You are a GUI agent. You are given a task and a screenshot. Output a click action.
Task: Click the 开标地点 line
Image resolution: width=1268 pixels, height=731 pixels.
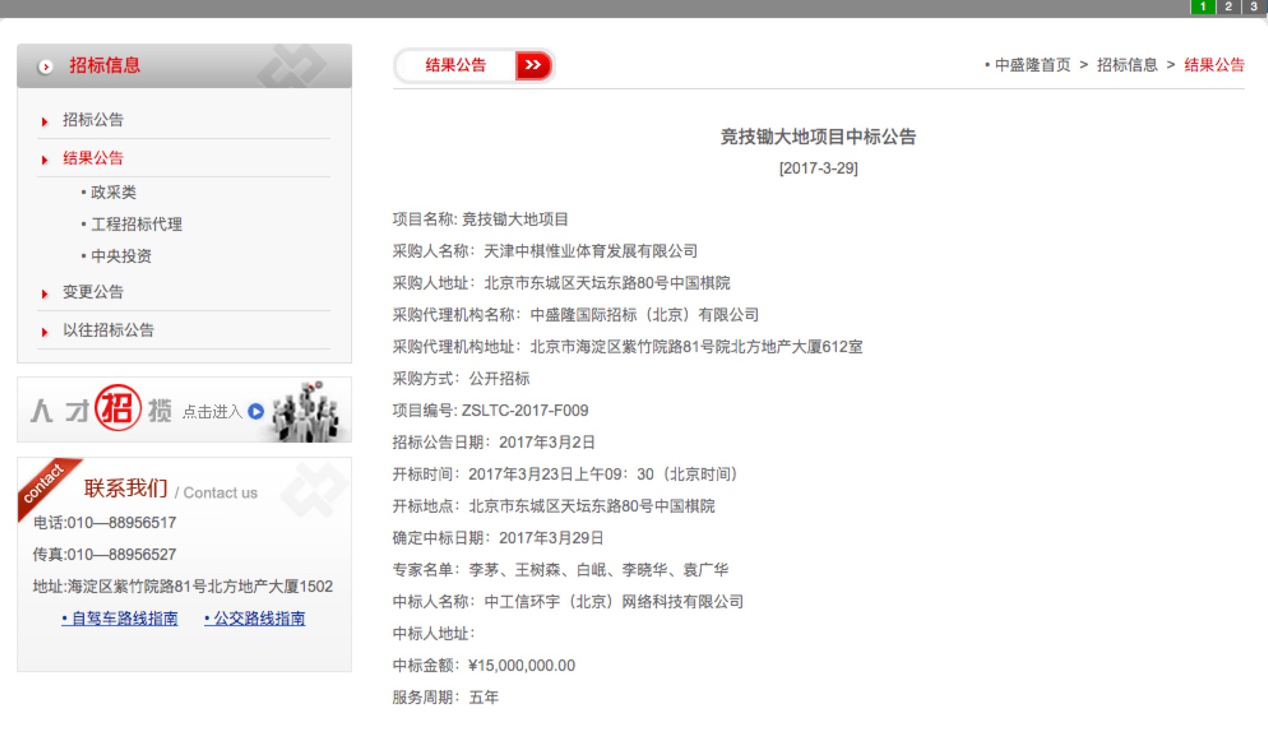pos(553,506)
